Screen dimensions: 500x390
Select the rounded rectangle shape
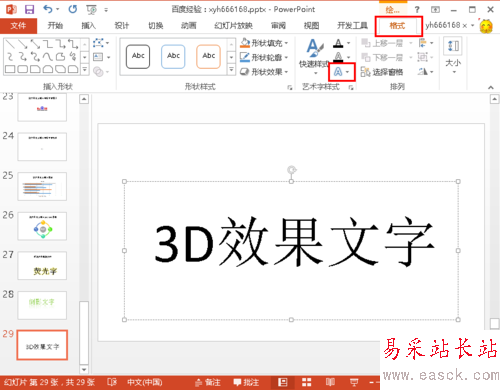(x=23, y=69)
